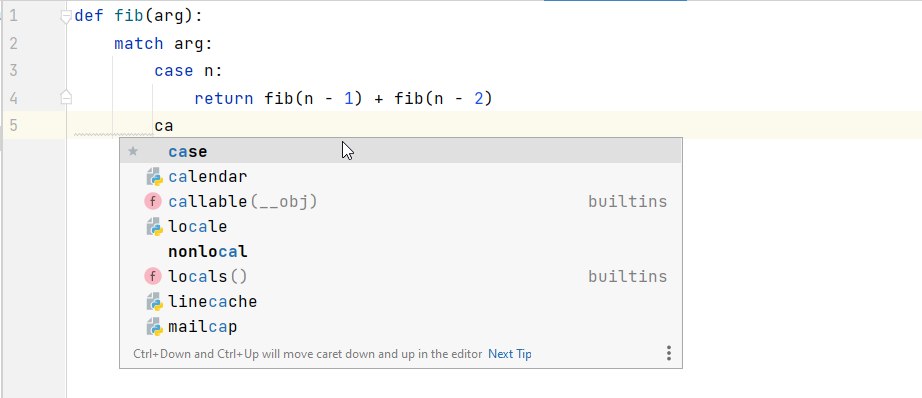Click 'match arg:' text on line 2
The image size is (922, 398).
[x=163, y=44]
